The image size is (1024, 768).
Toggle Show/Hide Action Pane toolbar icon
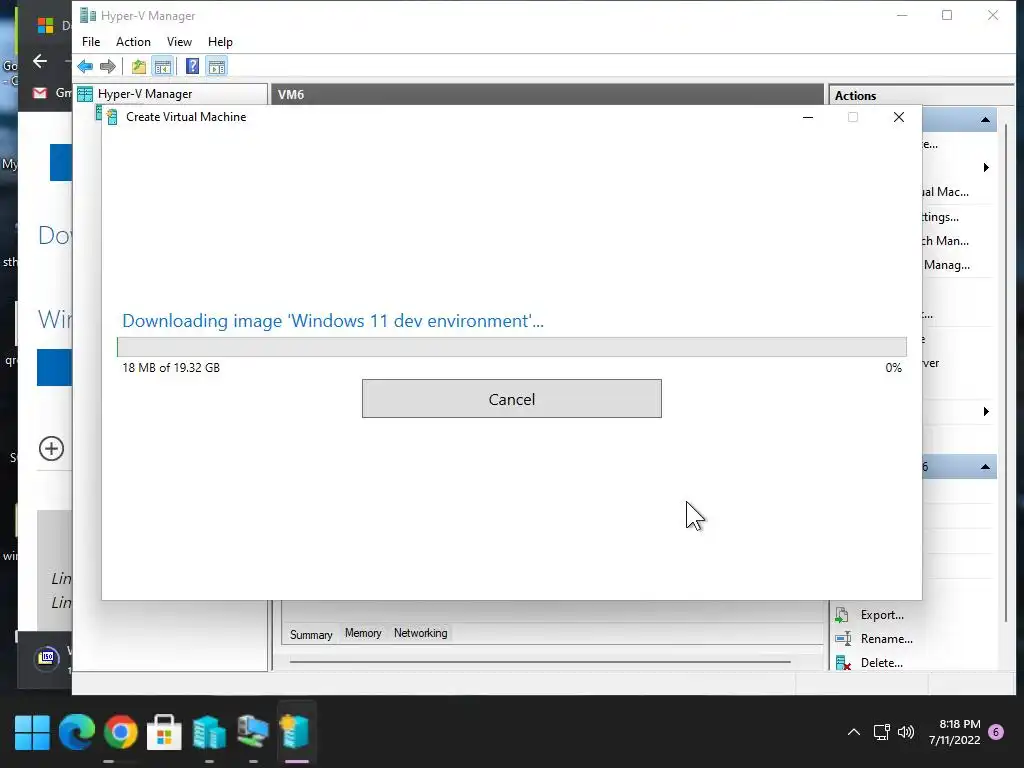(x=217, y=66)
